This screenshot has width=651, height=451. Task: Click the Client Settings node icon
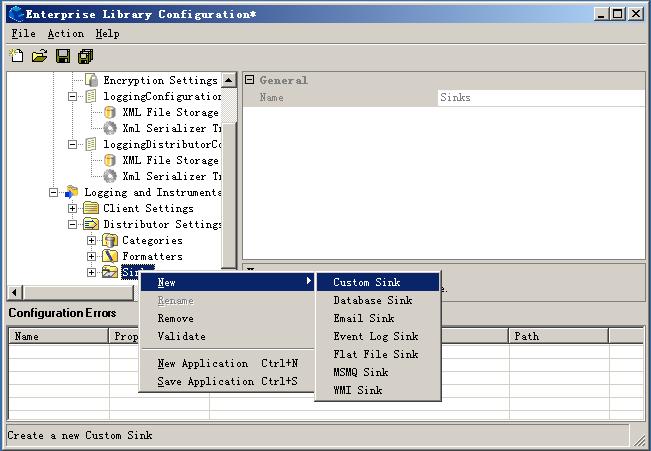click(x=91, y=208)
